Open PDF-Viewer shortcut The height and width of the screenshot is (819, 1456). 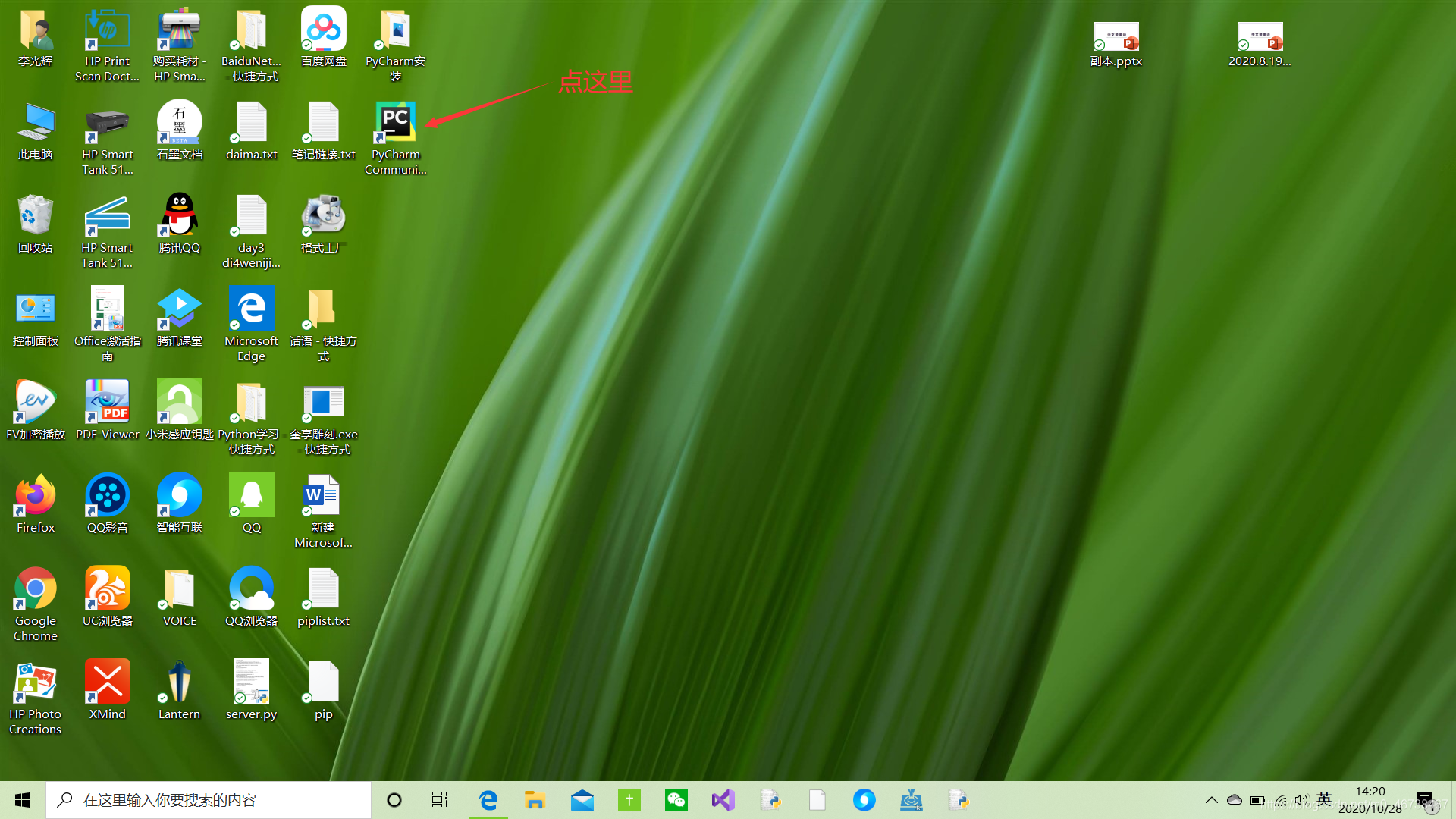(107, 411)
